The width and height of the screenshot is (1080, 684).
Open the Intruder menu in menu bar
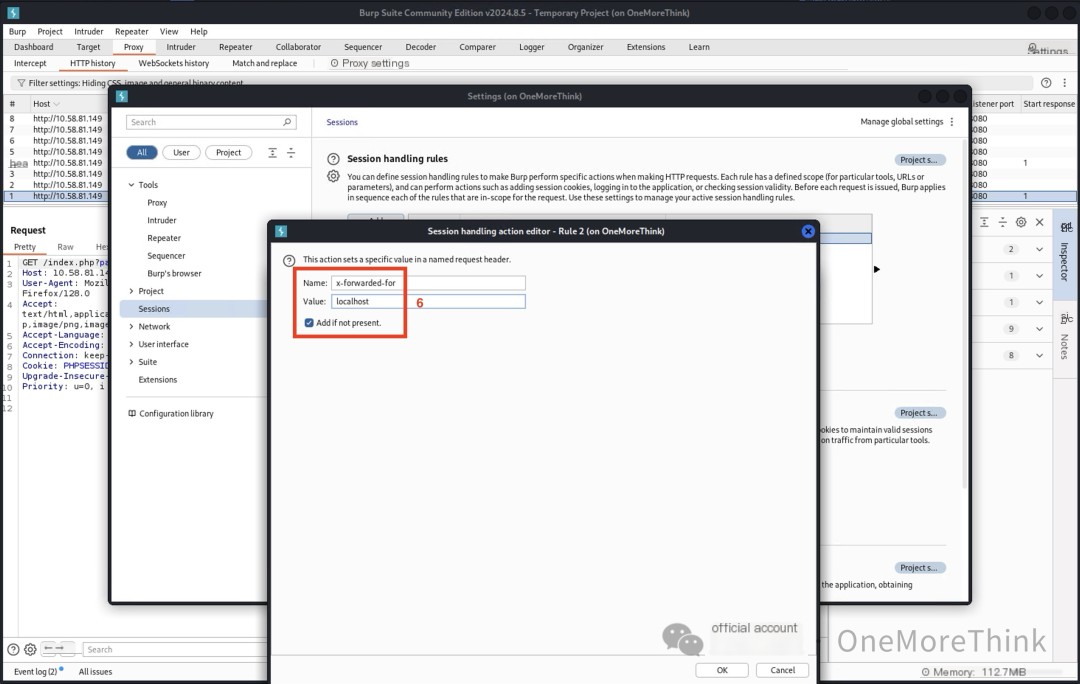click(89, 32)
